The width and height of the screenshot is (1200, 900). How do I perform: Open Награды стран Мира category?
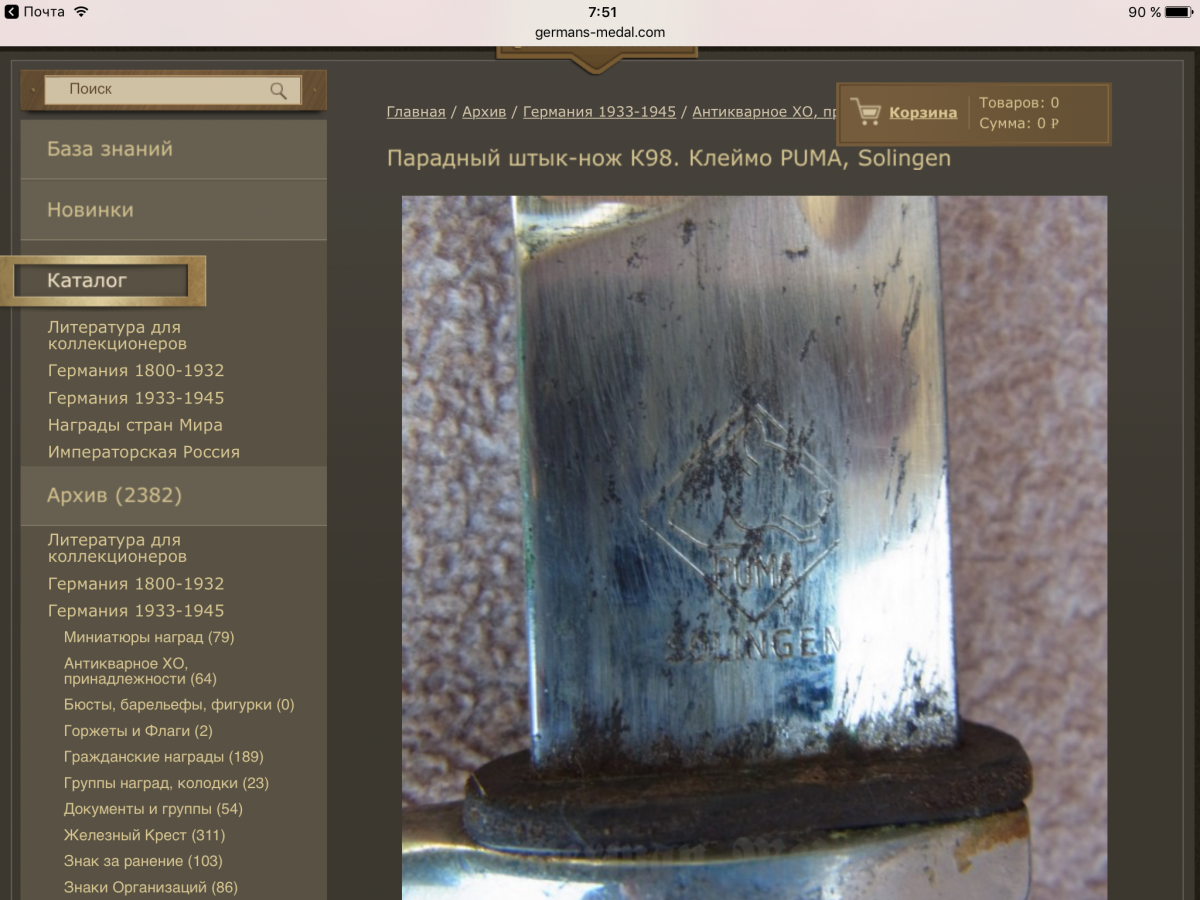tap(135, 425)
